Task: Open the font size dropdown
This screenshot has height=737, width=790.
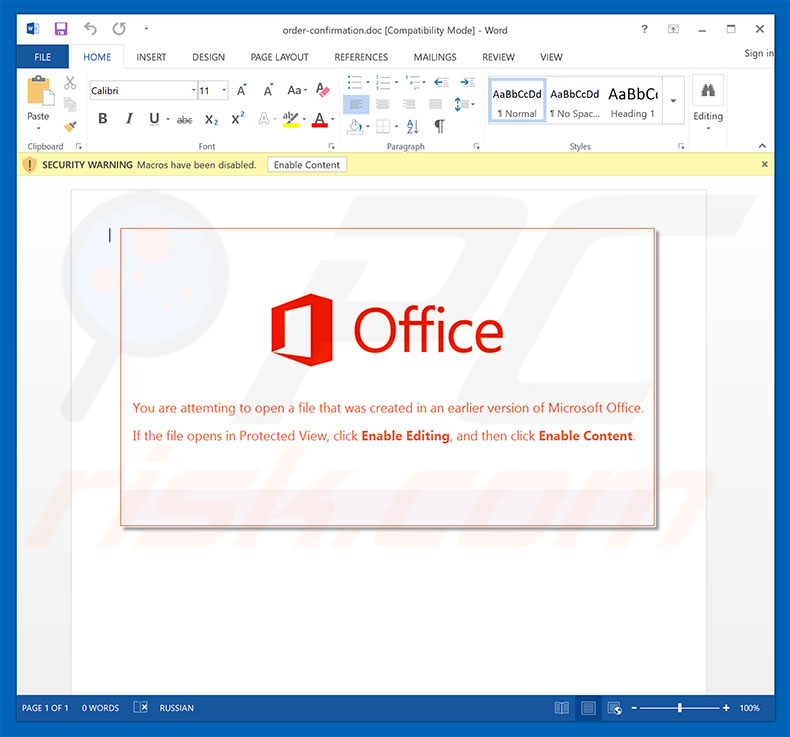Action: click(222, 91)
